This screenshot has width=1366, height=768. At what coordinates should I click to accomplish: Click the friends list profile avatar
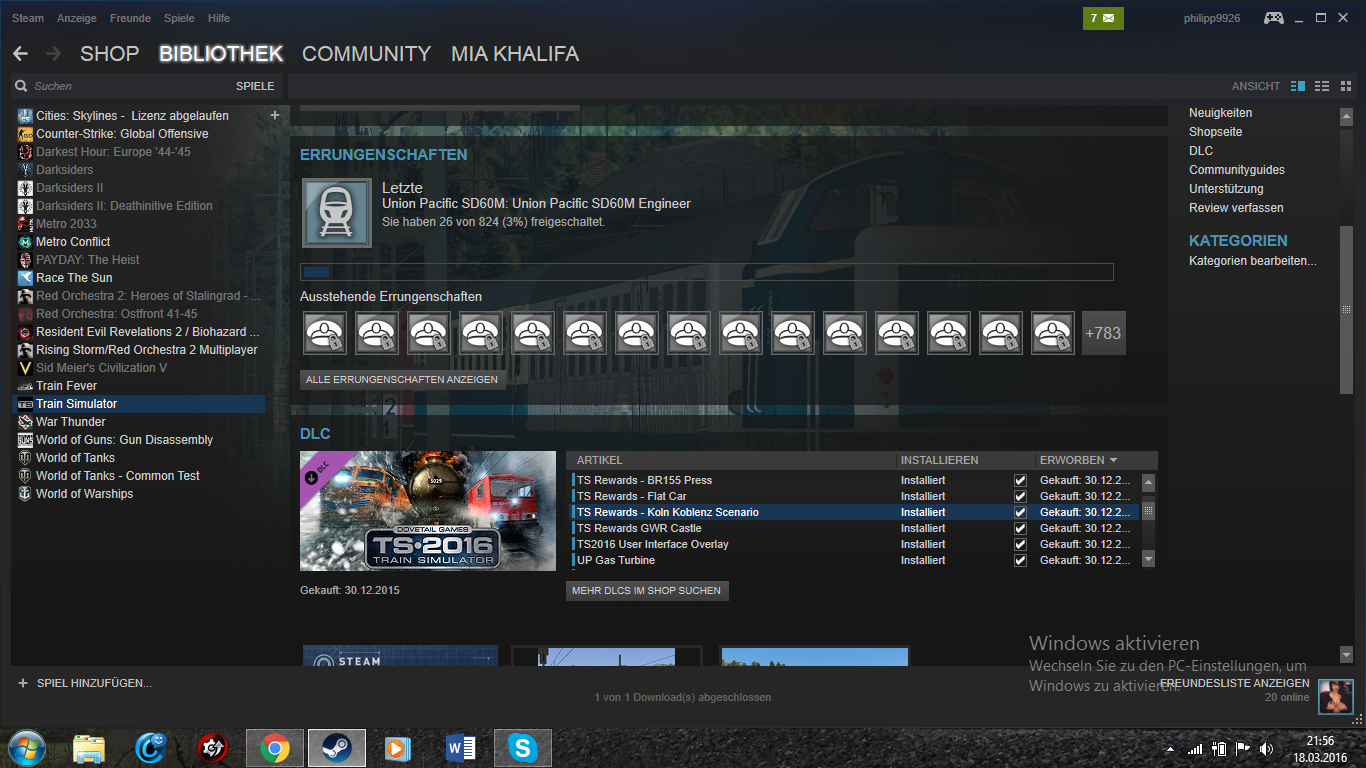click(1335, 696)
